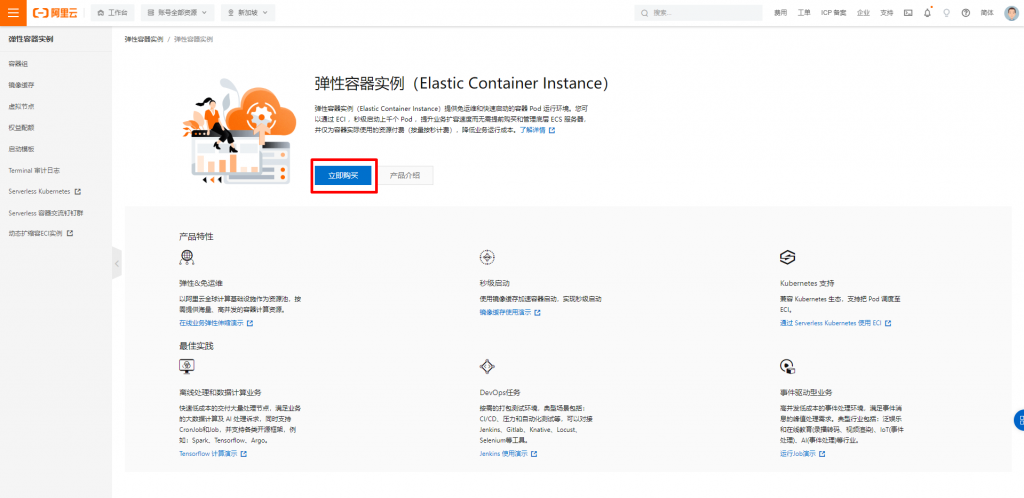The width and height of the screenshot is (1024, 498).
Task: Open 镜像缓存使用演示 link
Action: 509,313
